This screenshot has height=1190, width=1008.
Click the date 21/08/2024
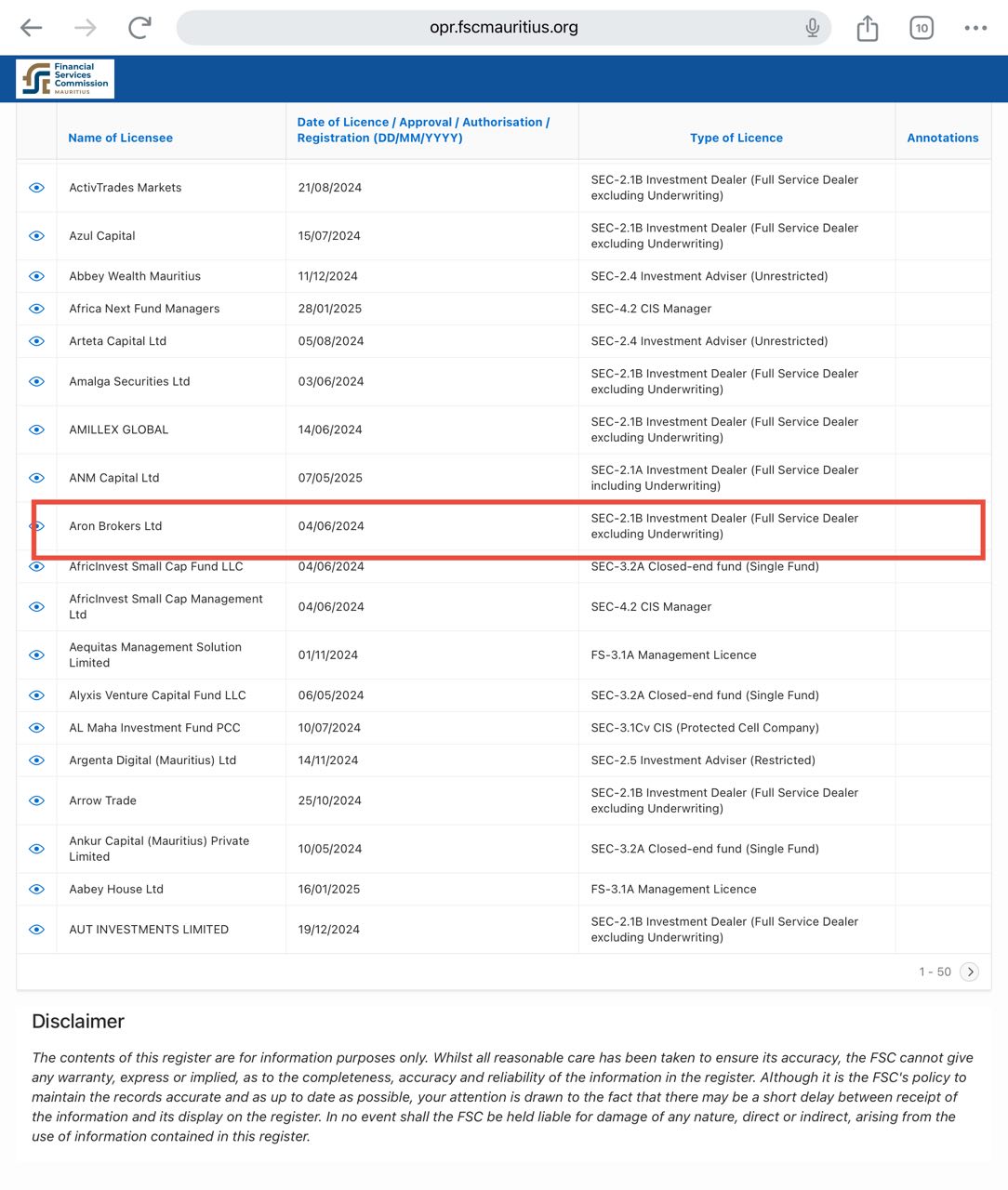tap(330, 188)
